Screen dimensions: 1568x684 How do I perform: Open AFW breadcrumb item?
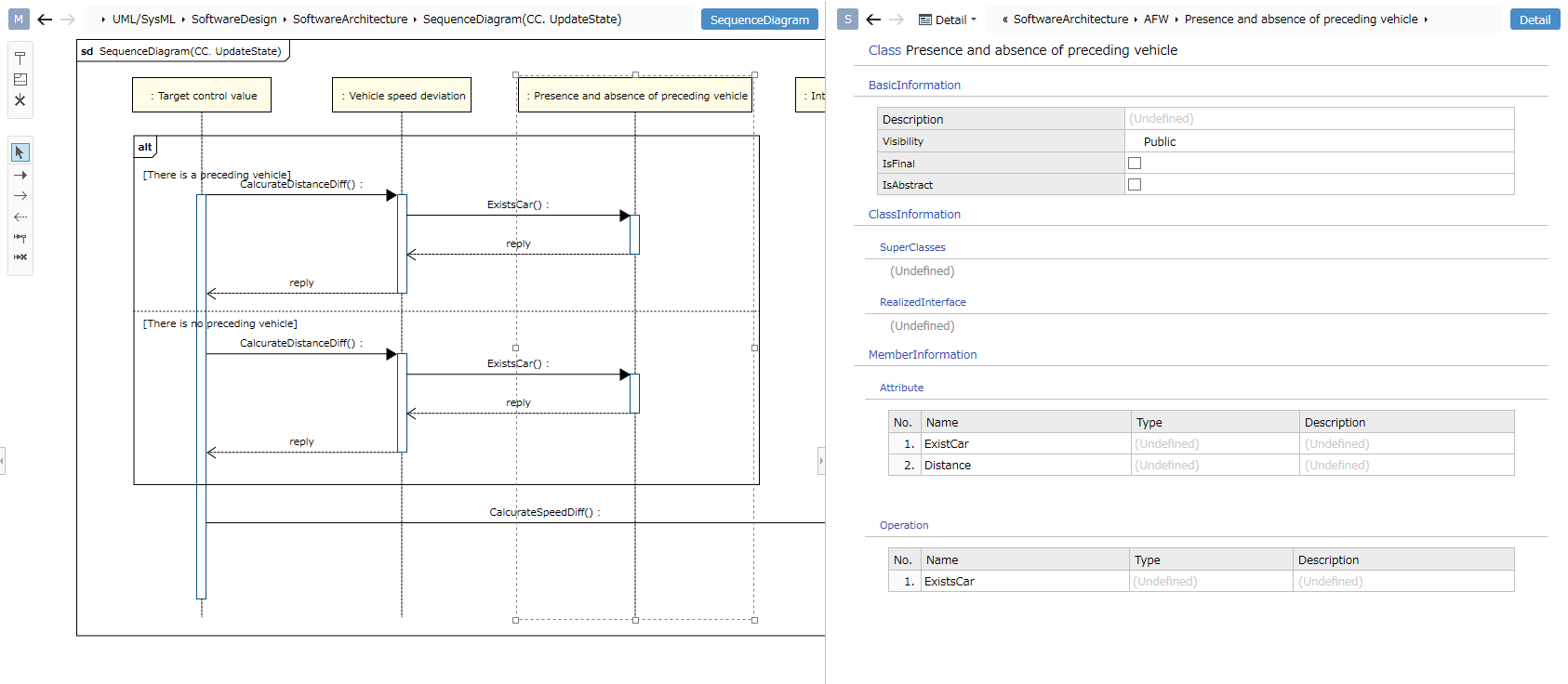[1156, 20]
